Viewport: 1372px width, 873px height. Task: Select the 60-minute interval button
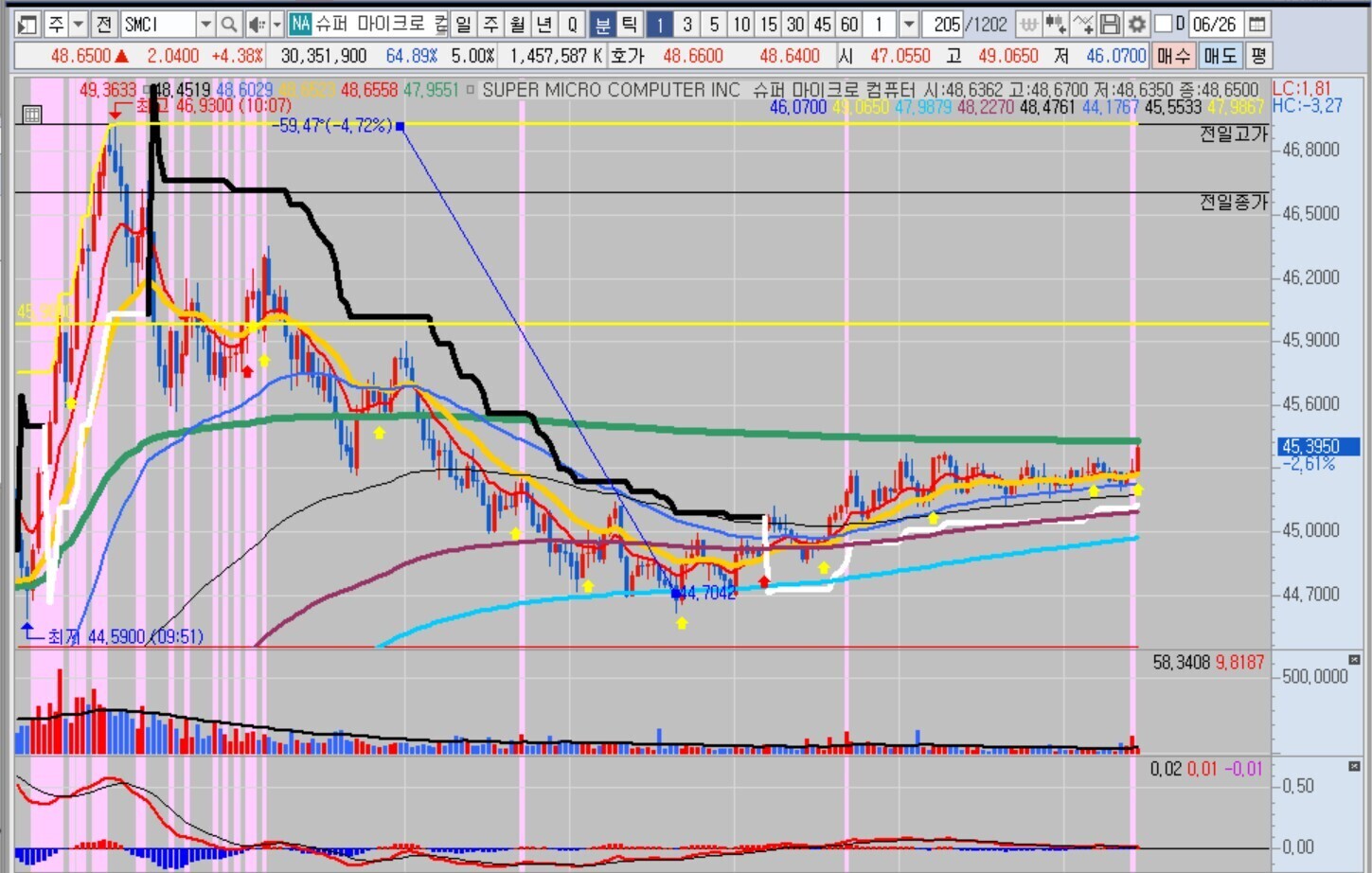(x=849, y=24)
